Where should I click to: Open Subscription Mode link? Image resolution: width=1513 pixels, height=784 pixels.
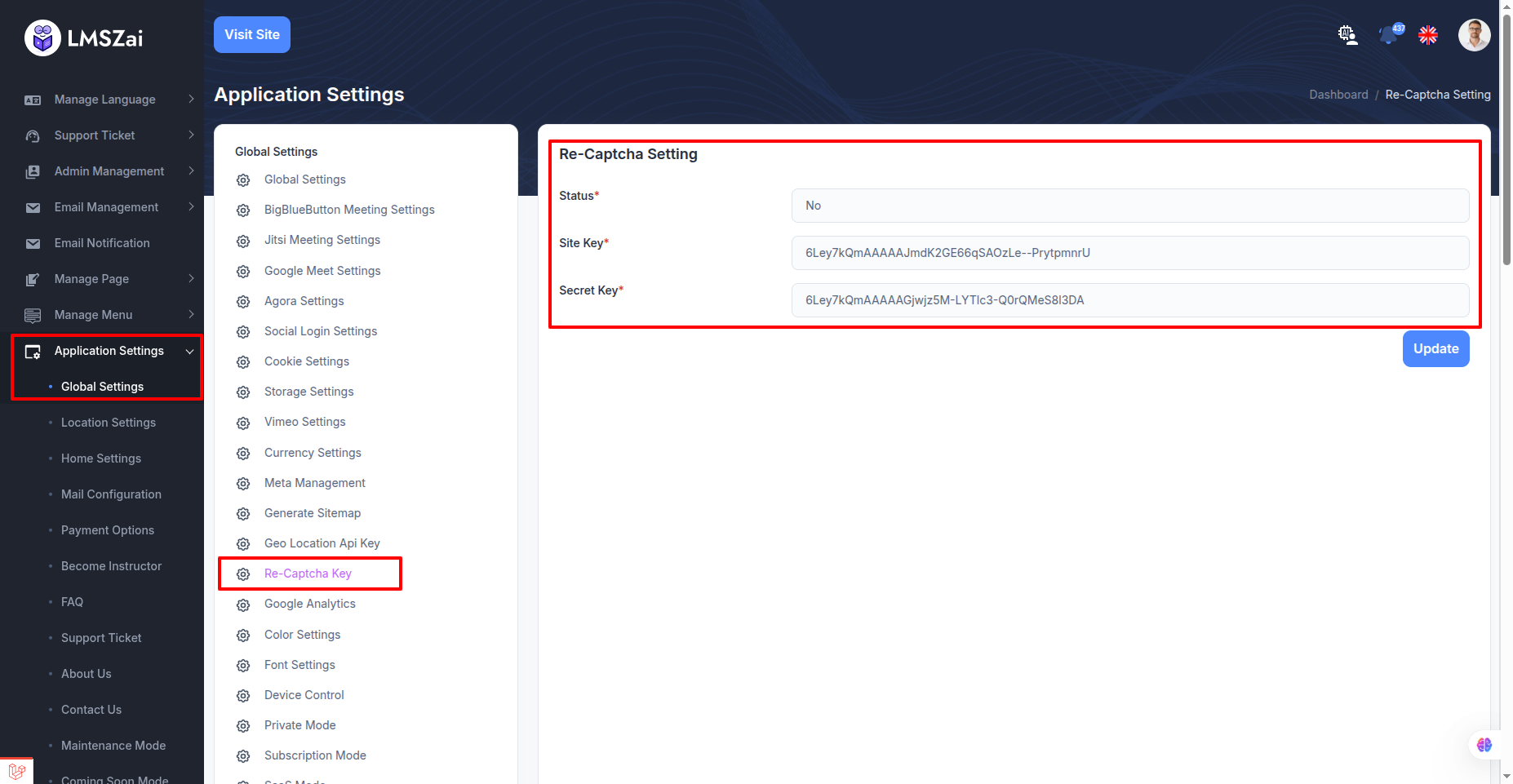click(315, 755)
